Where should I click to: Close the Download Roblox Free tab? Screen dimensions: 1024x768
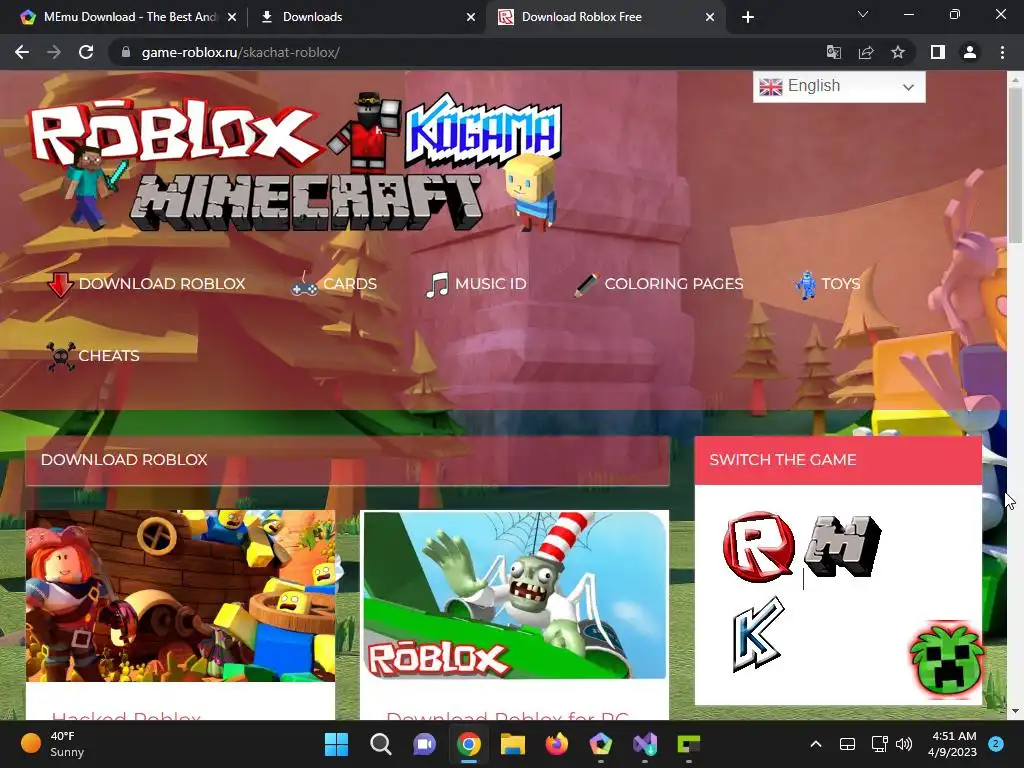pyautogui.click(x=710, y=17)
